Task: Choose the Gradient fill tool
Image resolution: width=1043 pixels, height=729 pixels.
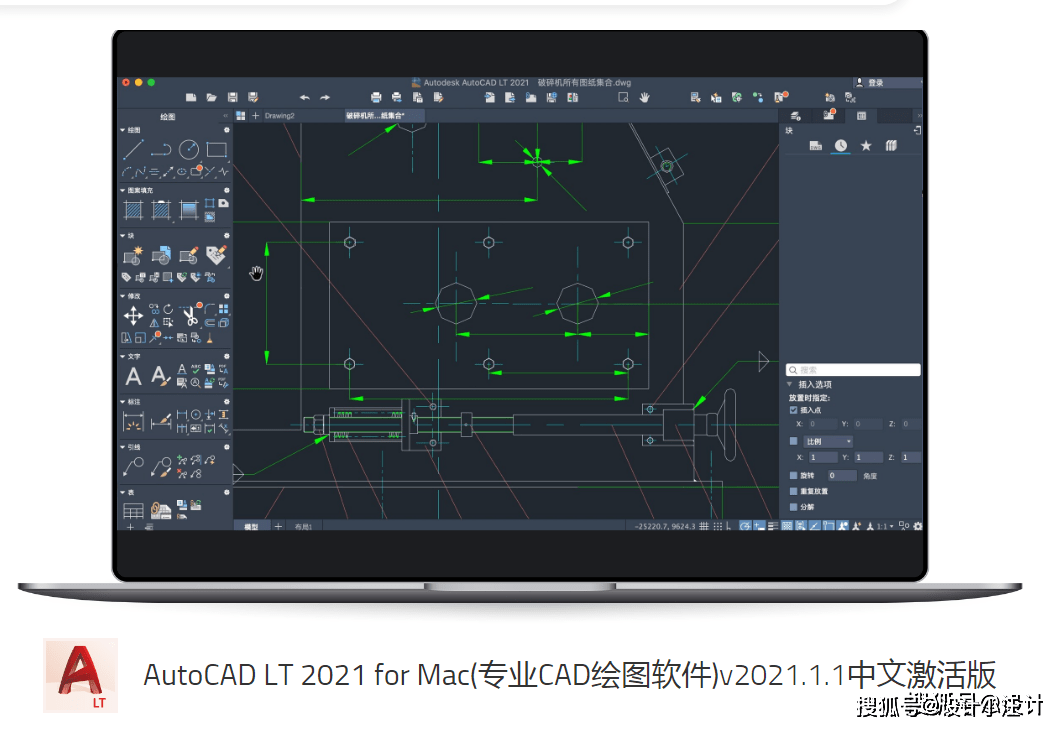Action: [189, 210]
